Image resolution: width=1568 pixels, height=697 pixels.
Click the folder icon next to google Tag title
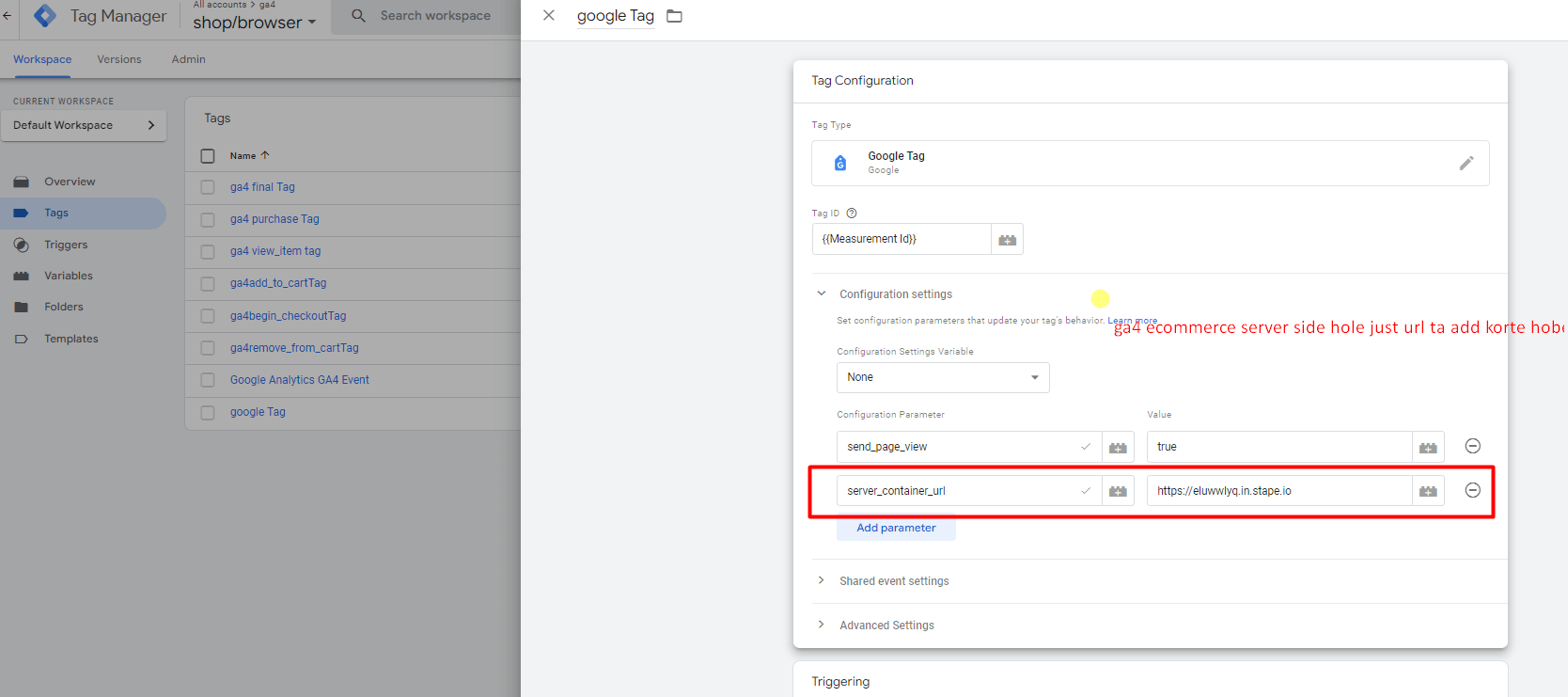point(674,16)
